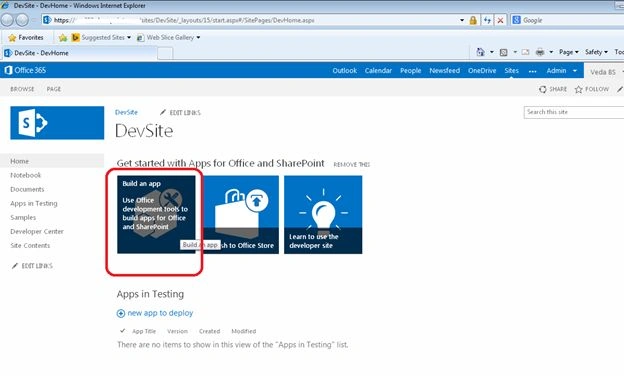Click the Office 365 logo

click(x=25, y=70)
